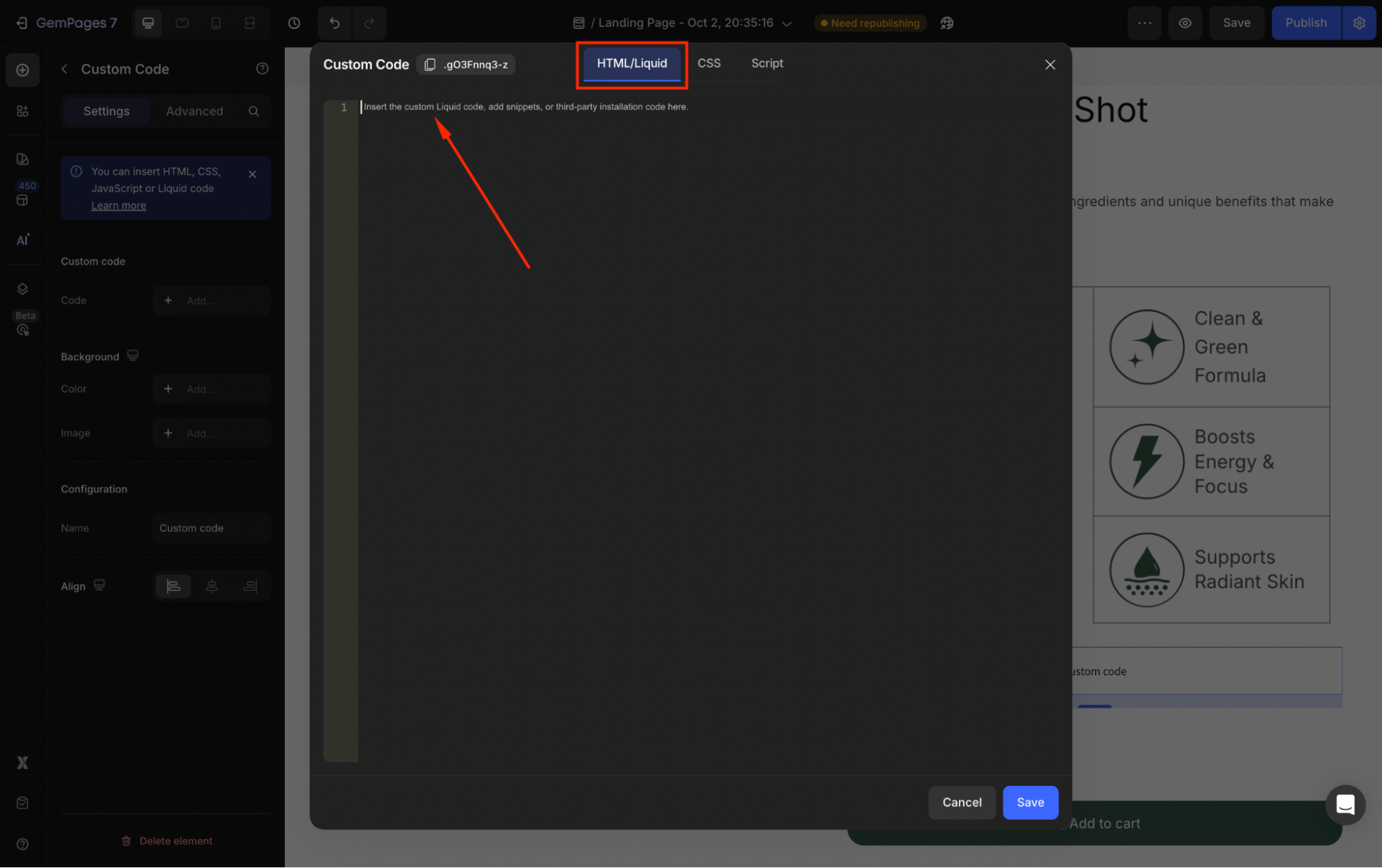1382x868 pixels.
Task: Switch to mobile device view
Action: point(216,23)
